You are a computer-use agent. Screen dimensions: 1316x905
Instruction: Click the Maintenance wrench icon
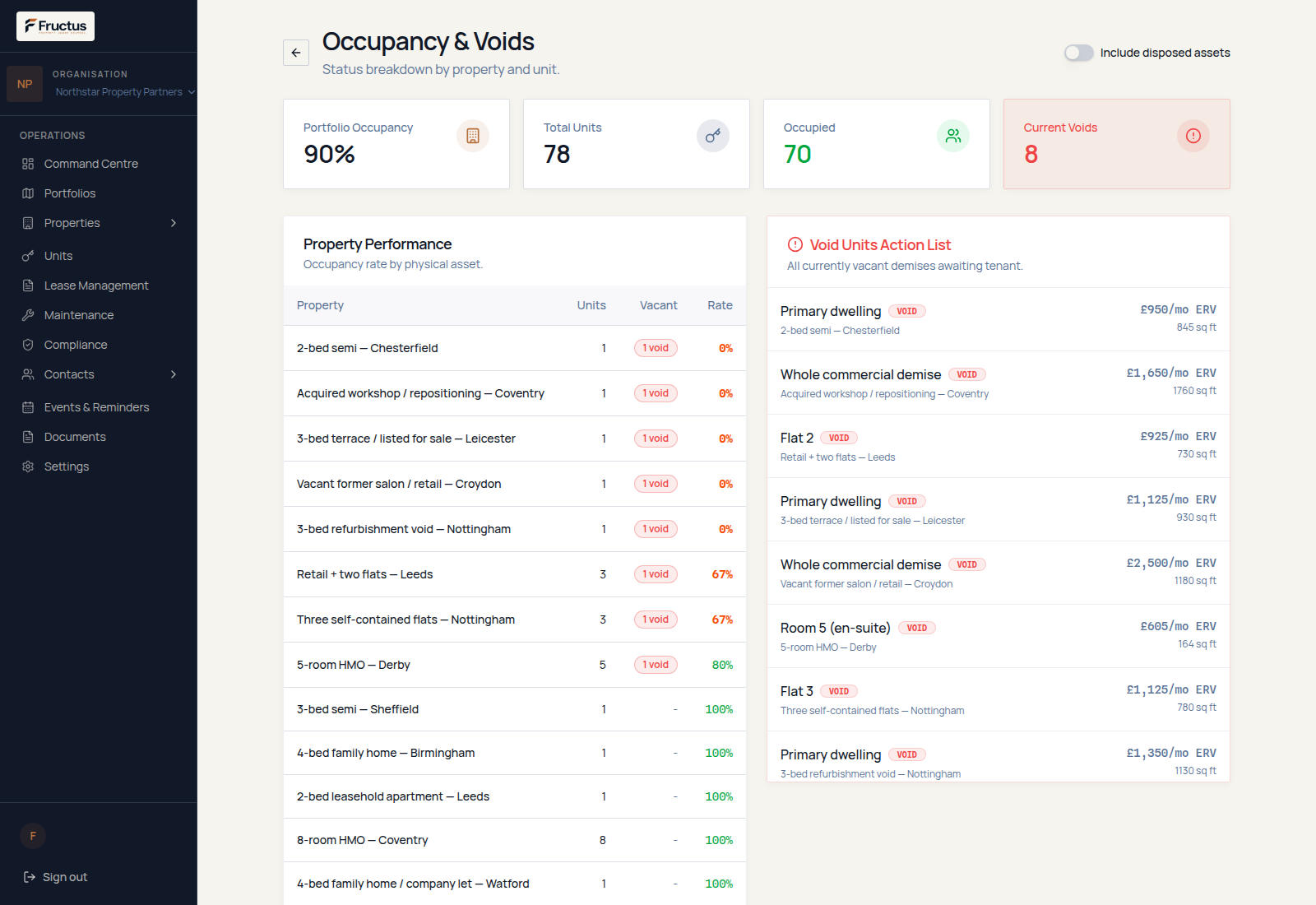[28, 315]
